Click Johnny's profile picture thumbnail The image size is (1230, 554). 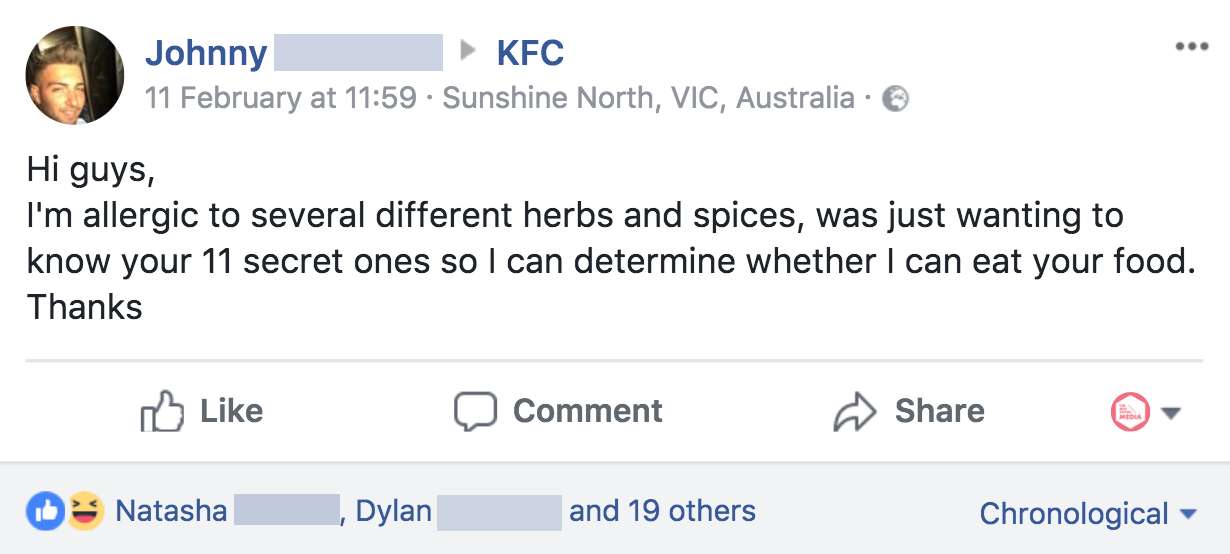(x=75, y=75)
